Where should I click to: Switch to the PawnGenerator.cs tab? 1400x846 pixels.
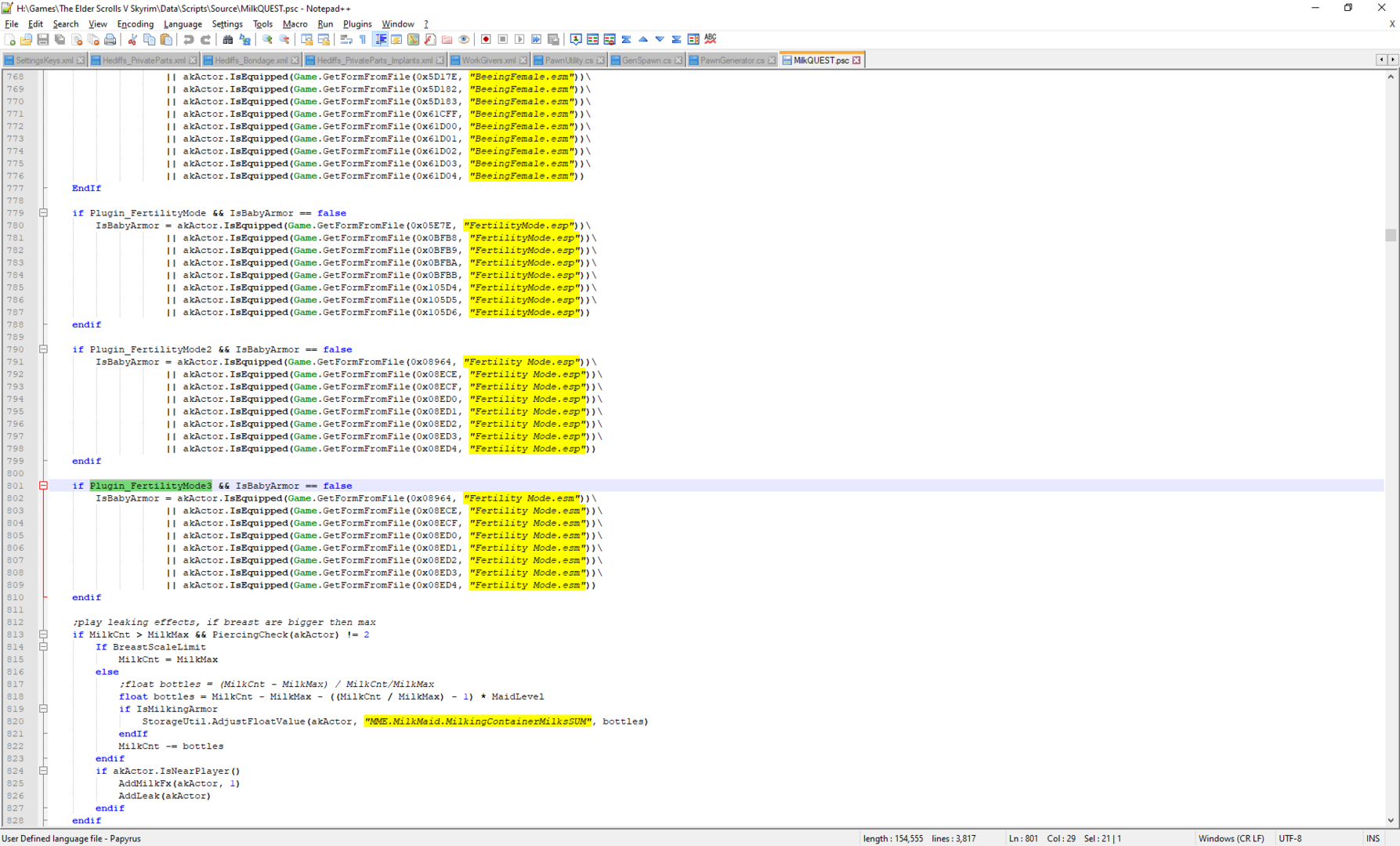pos(731,60)
